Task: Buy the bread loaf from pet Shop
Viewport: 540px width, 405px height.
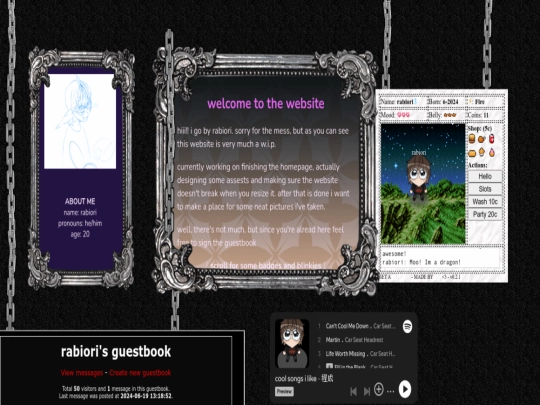Action: (472, 153)
